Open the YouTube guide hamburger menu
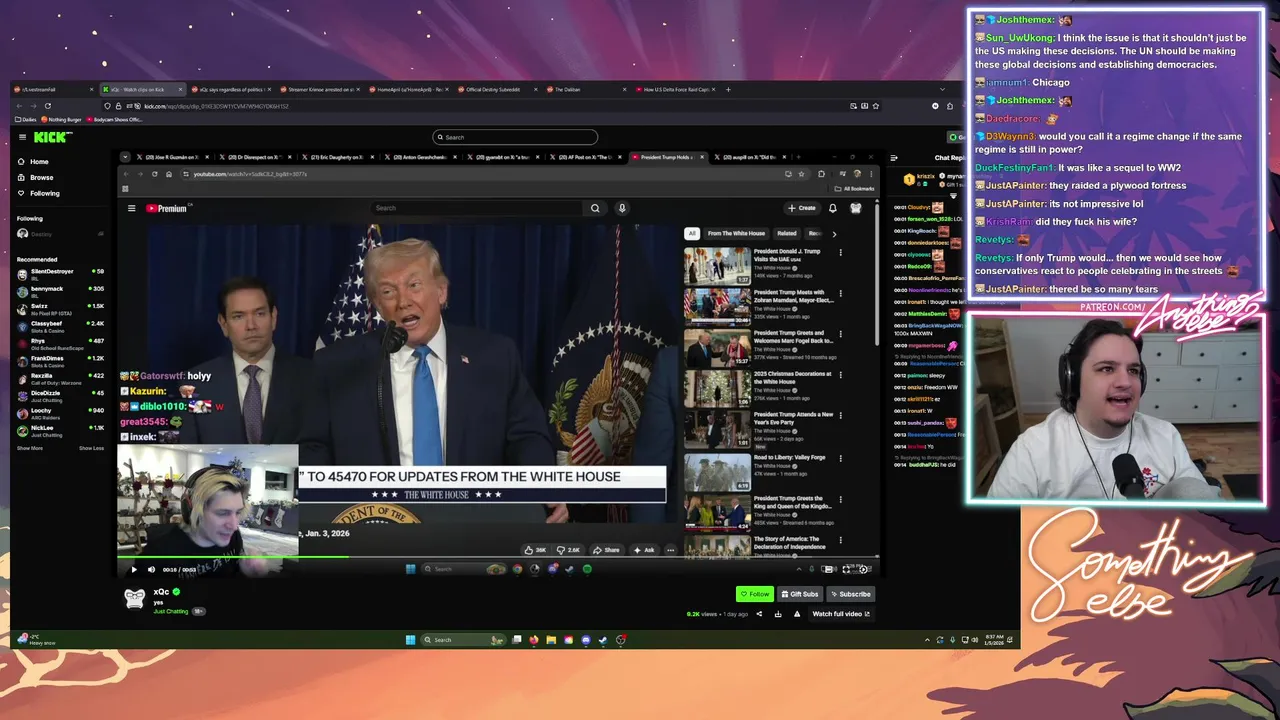This screenshot has width=1280, height=720. point(131,208)
